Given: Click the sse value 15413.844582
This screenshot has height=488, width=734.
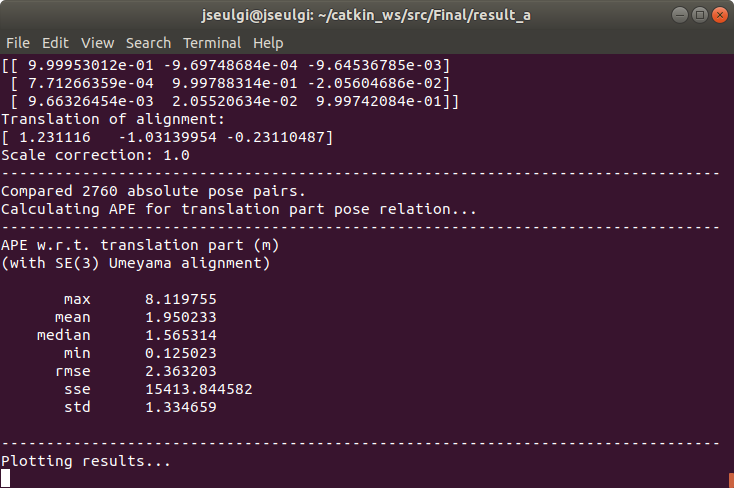Looking at the screenshot, I should tap(199, 389).
